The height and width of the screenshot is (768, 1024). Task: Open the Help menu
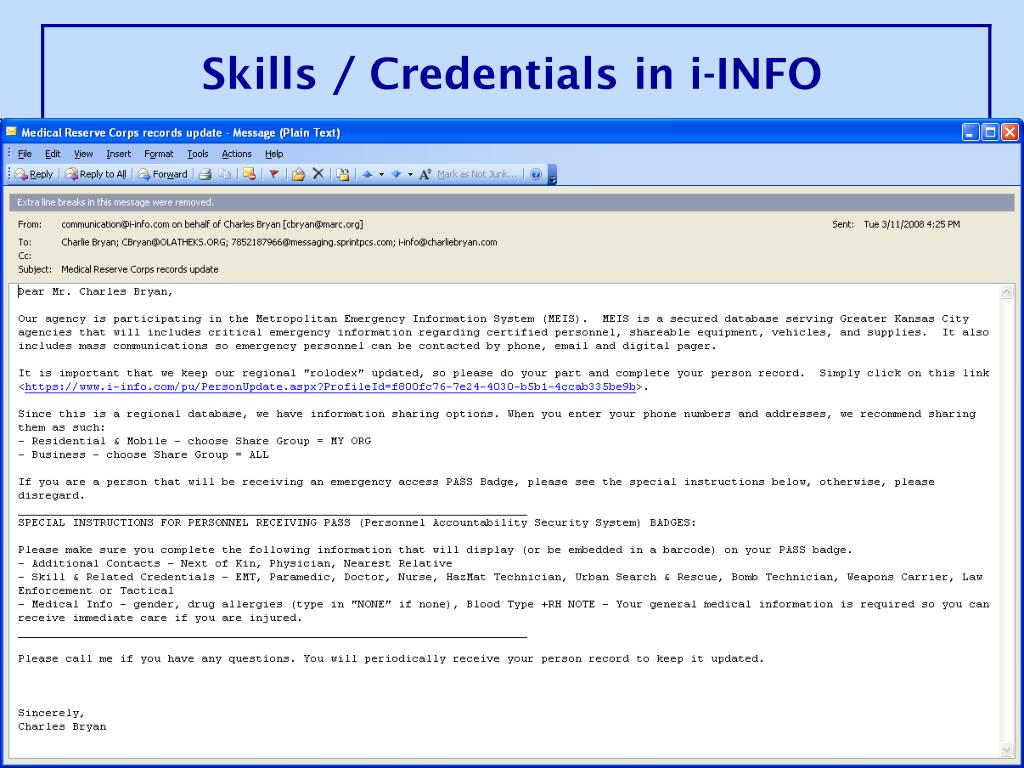(x=274, y=154)
